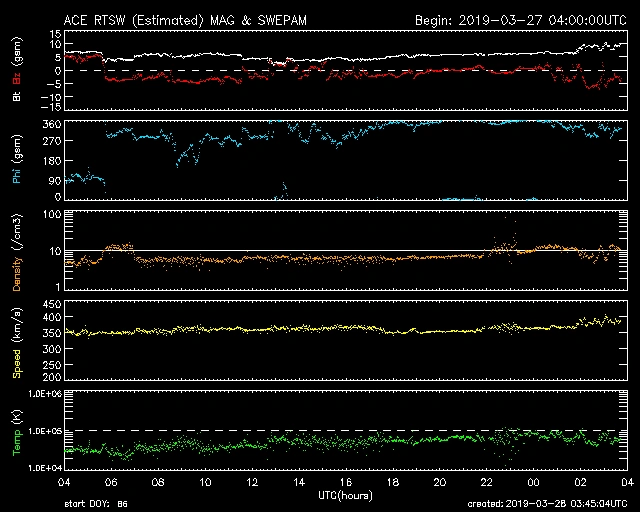
Task: Click the Temp (K) axis label
Action: 16,433
